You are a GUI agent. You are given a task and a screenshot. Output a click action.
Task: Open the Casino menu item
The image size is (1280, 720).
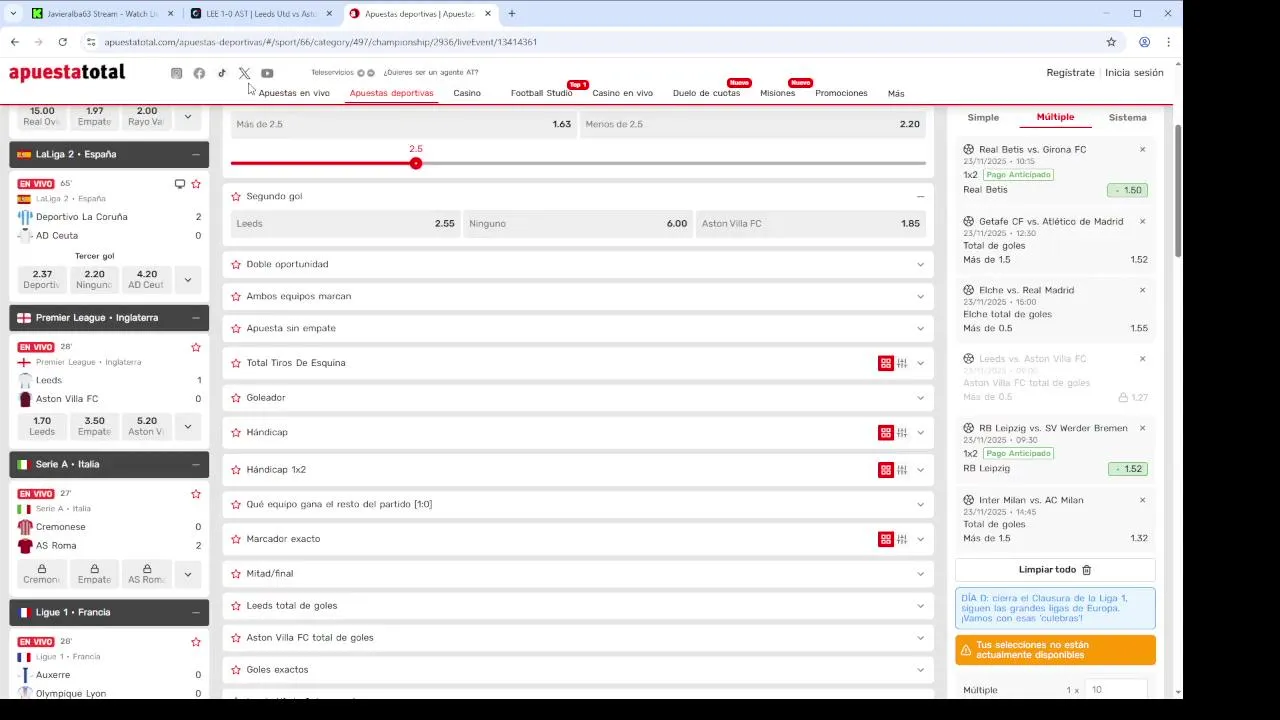coord(467,93)
